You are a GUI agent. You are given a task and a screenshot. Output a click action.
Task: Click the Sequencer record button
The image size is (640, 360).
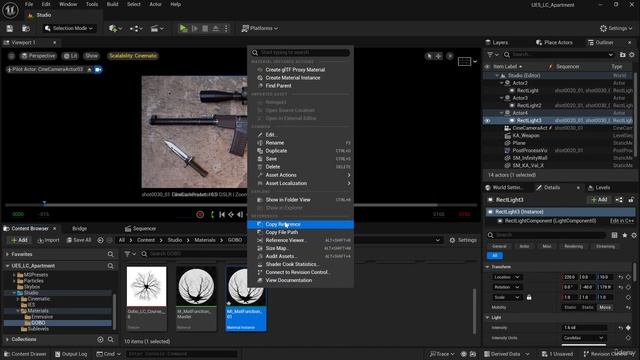(x=200, y=214)
